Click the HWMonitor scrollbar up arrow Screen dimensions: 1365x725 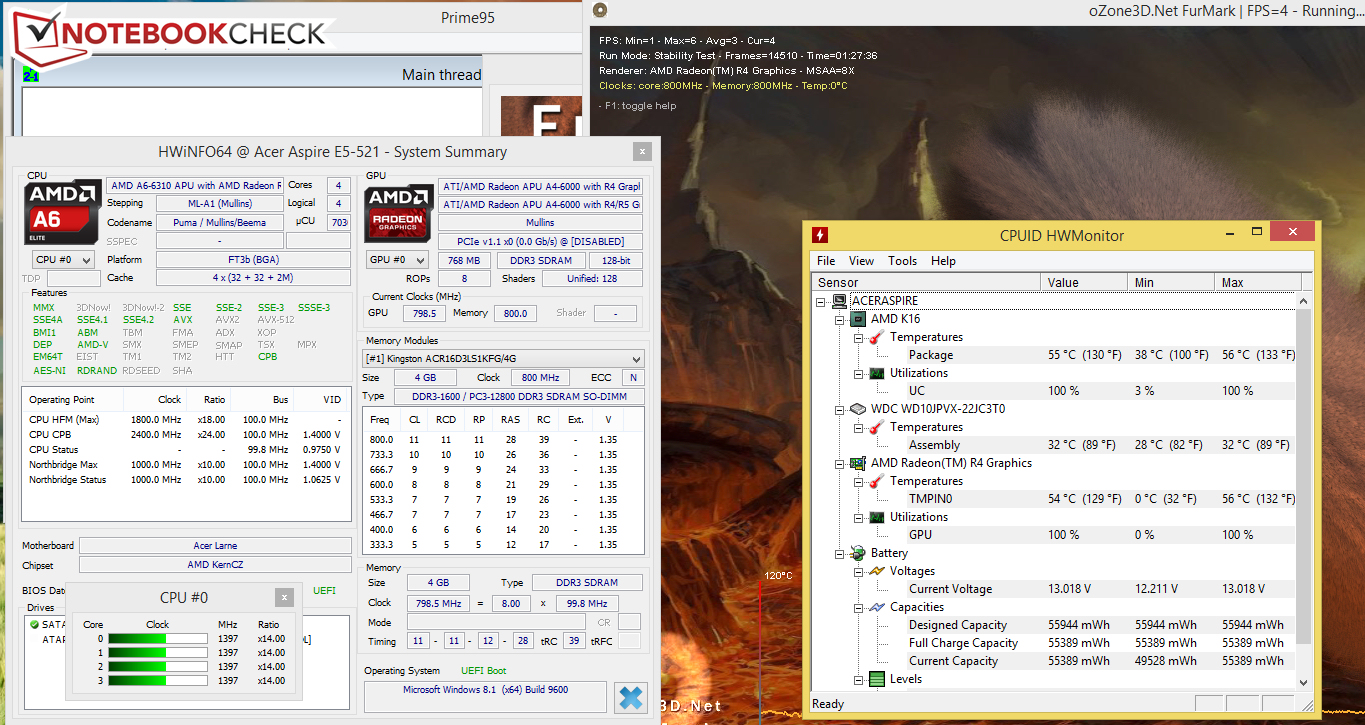(1303, 299)
